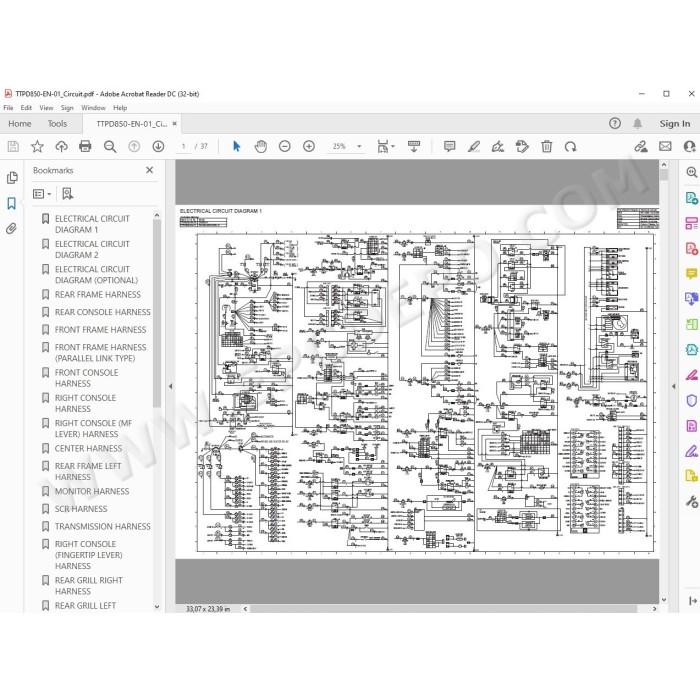Screen dimensions: 700x700
Task: Click the Delete trash icon
Action: click(x=546, y=146)
